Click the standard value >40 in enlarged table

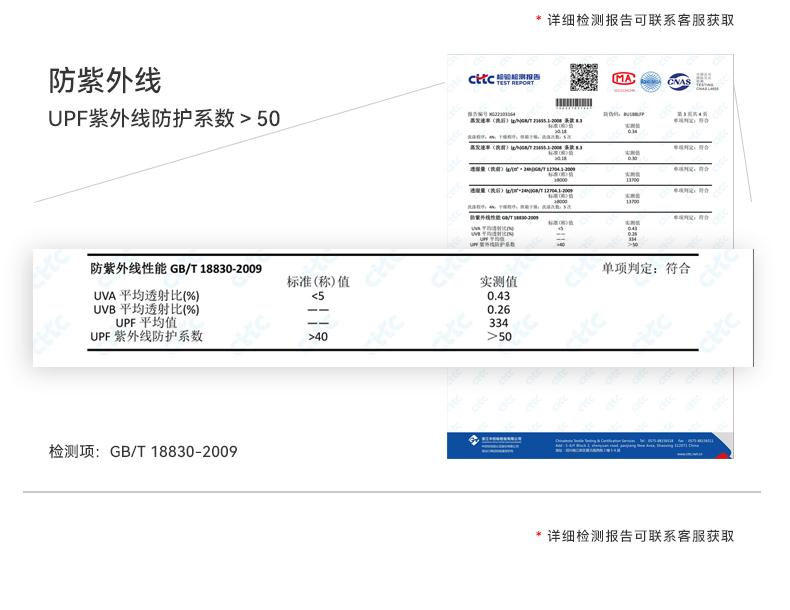pos(317,337)
